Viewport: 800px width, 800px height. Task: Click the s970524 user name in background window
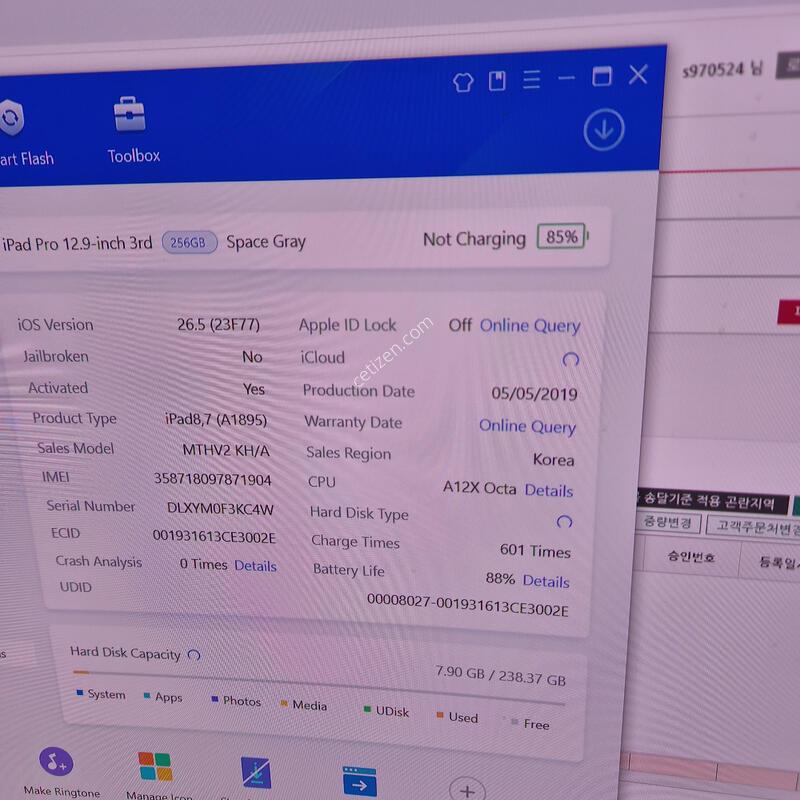(x=722, y=68)
